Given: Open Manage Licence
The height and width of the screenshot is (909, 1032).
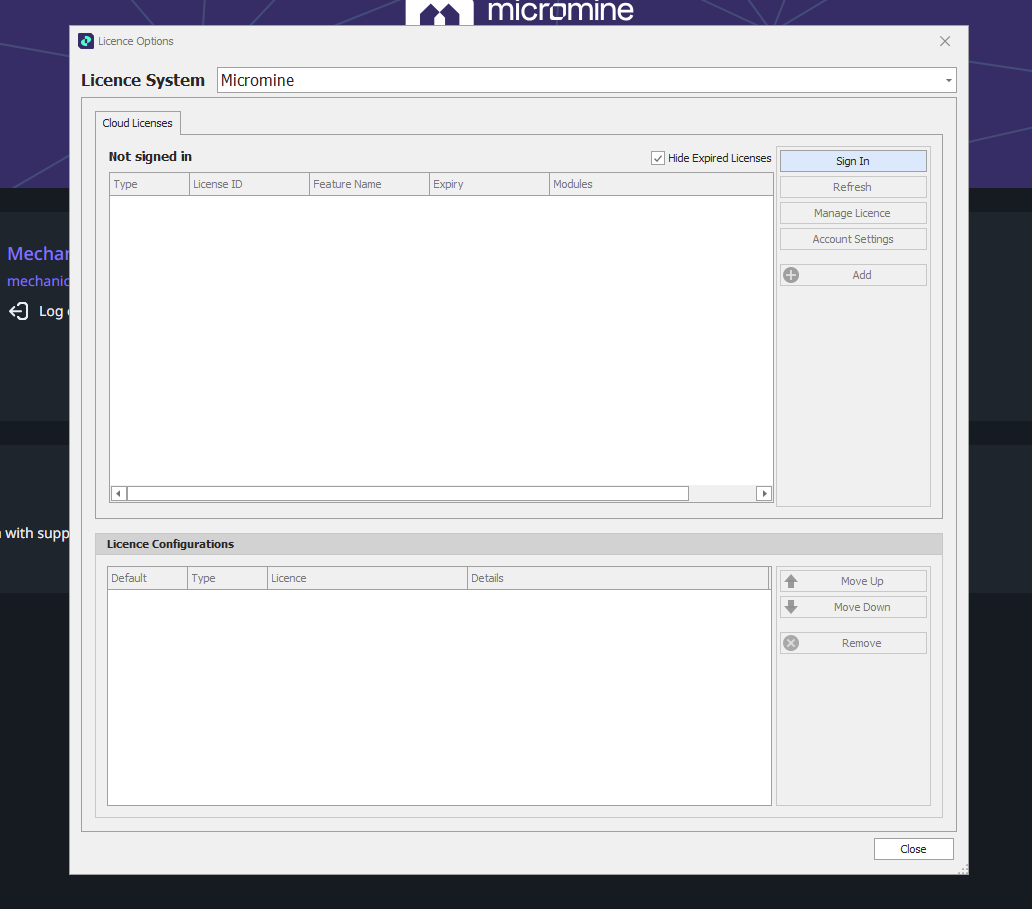Looking at the screenshot, I should pyautogui.click(x=853, y=213).
